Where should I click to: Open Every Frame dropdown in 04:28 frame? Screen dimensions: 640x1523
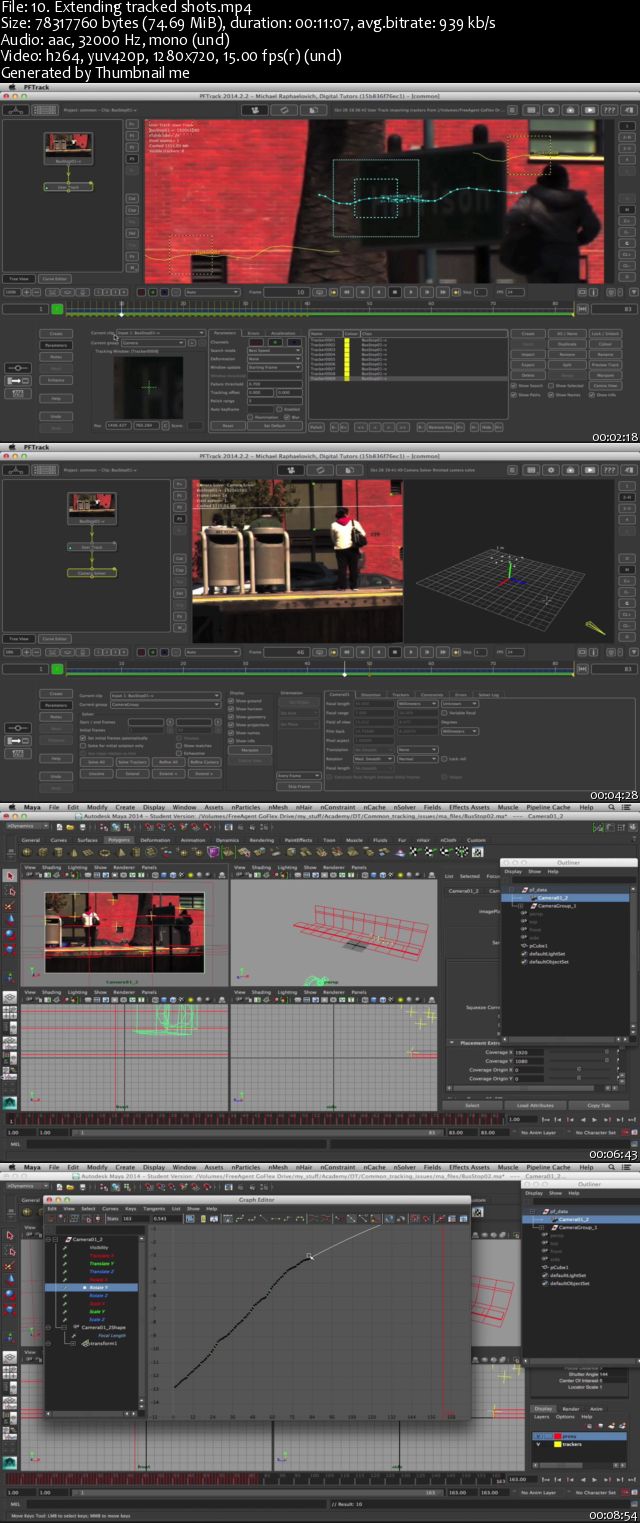pos(298,775)
